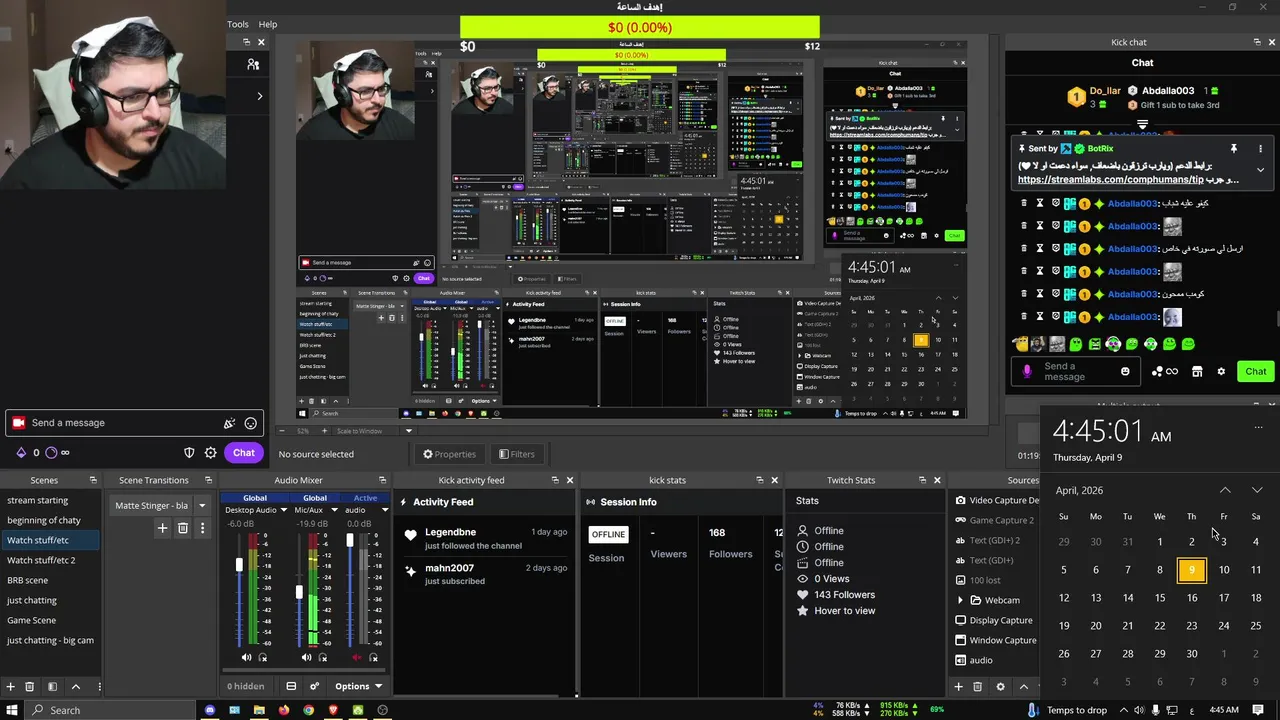Open Windows notification center icon
This screenshot has width=1280, height=720.
point(1259,710)
